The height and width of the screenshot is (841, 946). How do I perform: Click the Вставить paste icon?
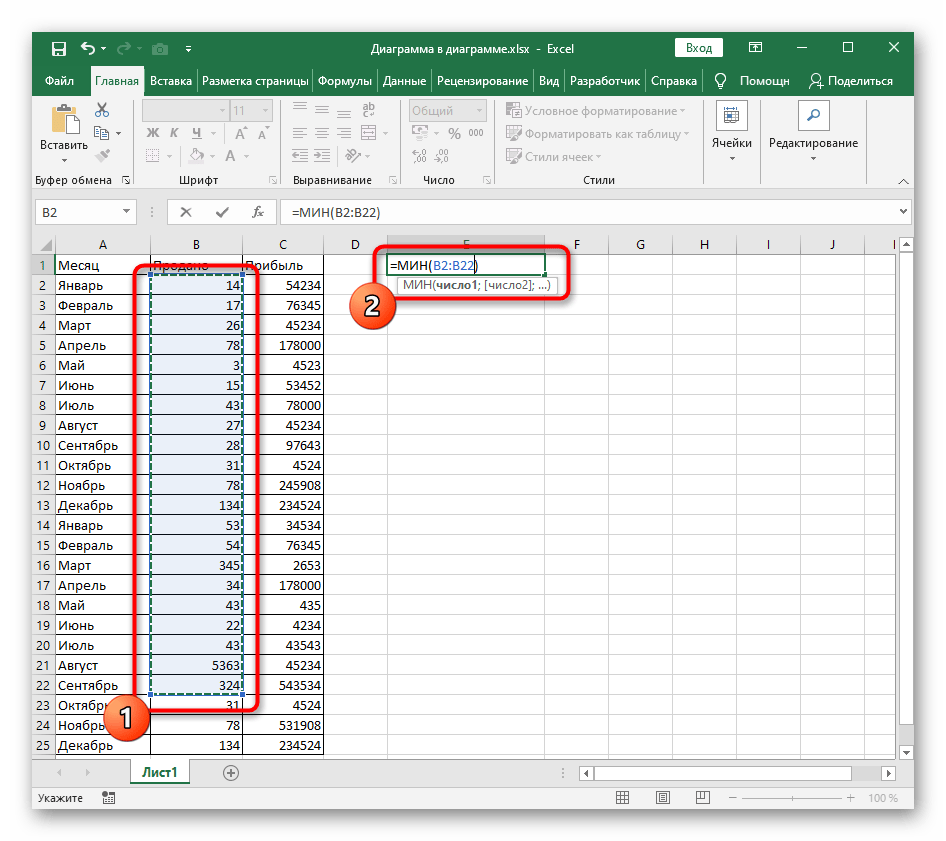[65, 119]
